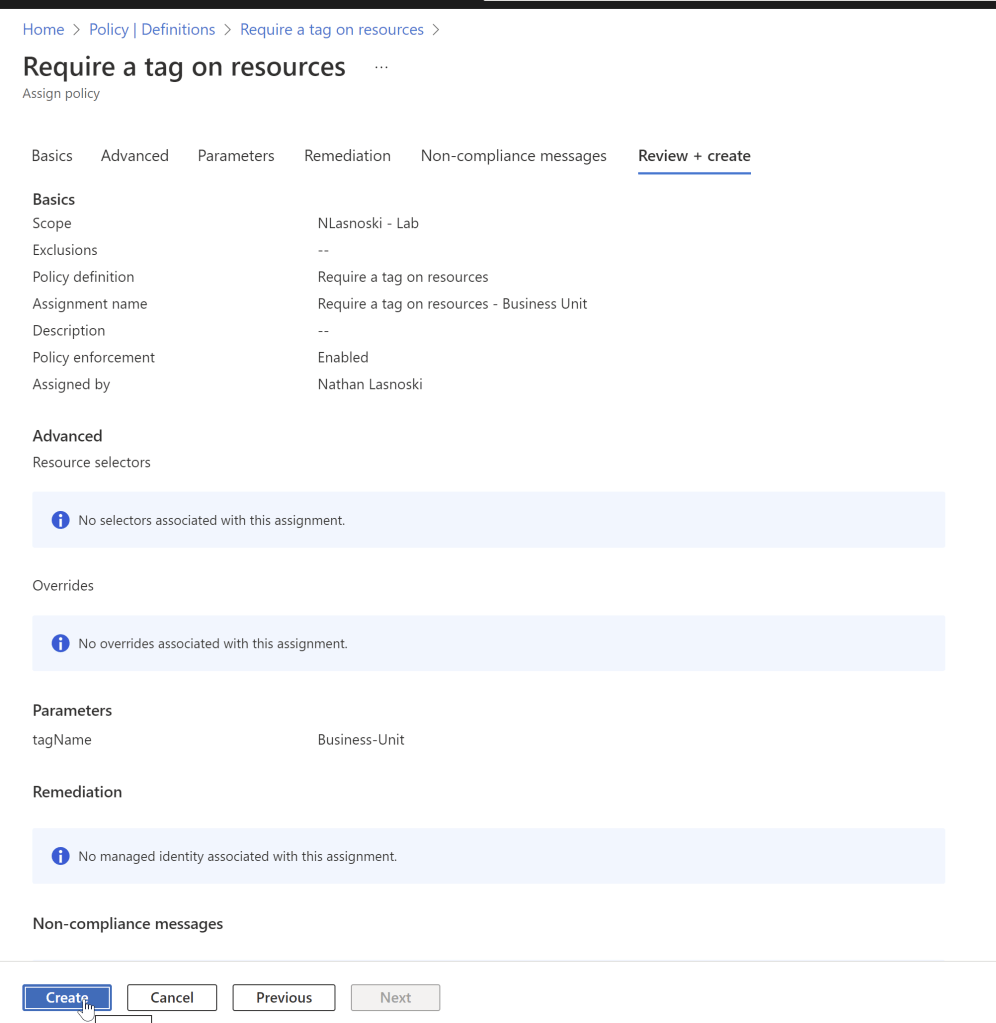Click the Create button to assign the policy
The image size is (996, 1023).
coord(66,997)
